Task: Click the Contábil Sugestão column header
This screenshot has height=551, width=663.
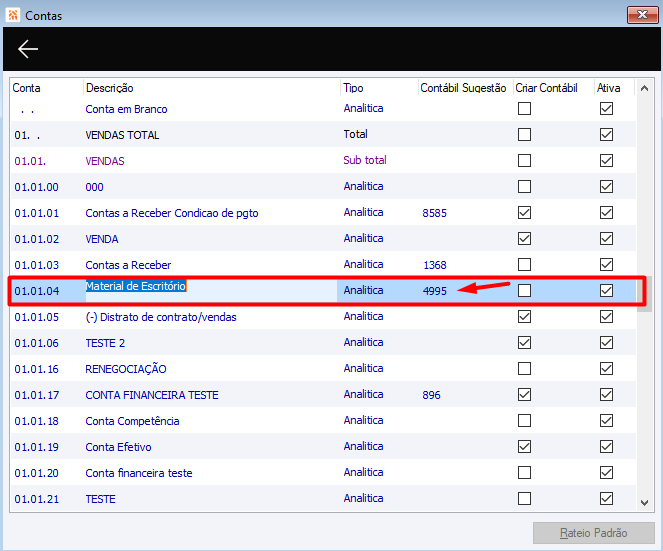Action: point(463,88)
